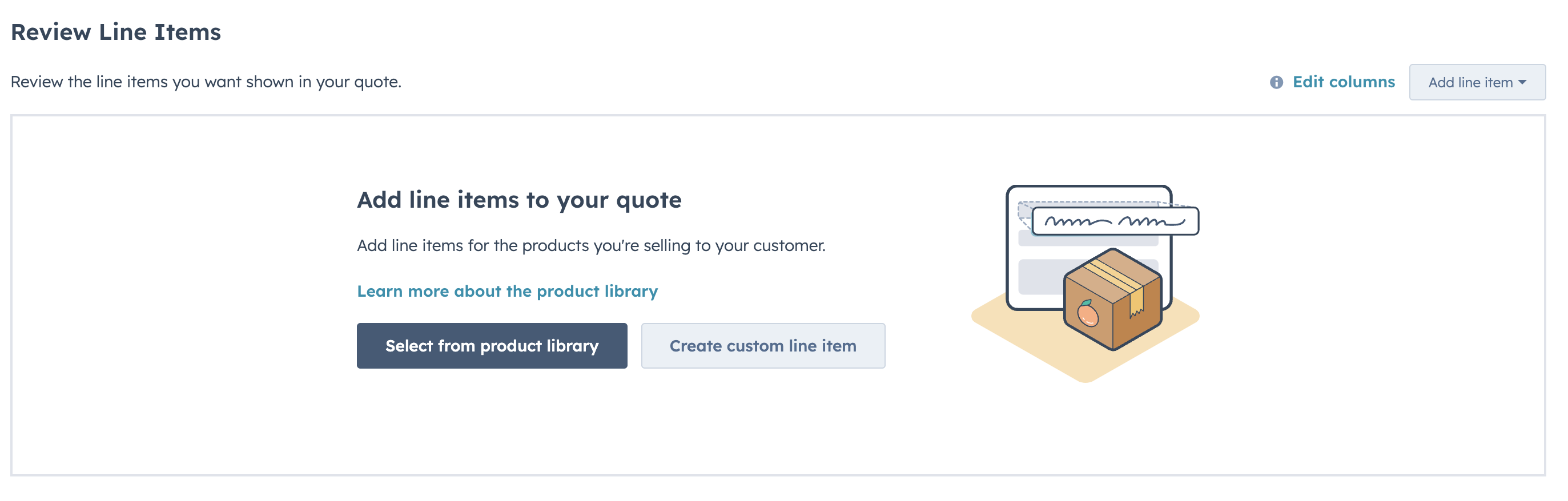Open the Edit columns link
Image resolution: width=1568 pixels, height=501 pixels.
[x=1344, y=82]
